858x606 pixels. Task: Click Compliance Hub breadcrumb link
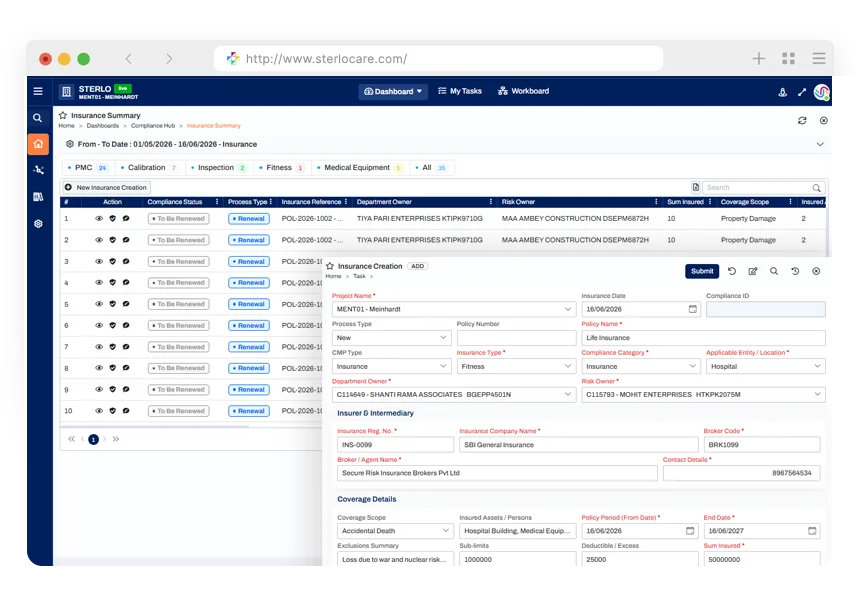click(x=153, y=126)
